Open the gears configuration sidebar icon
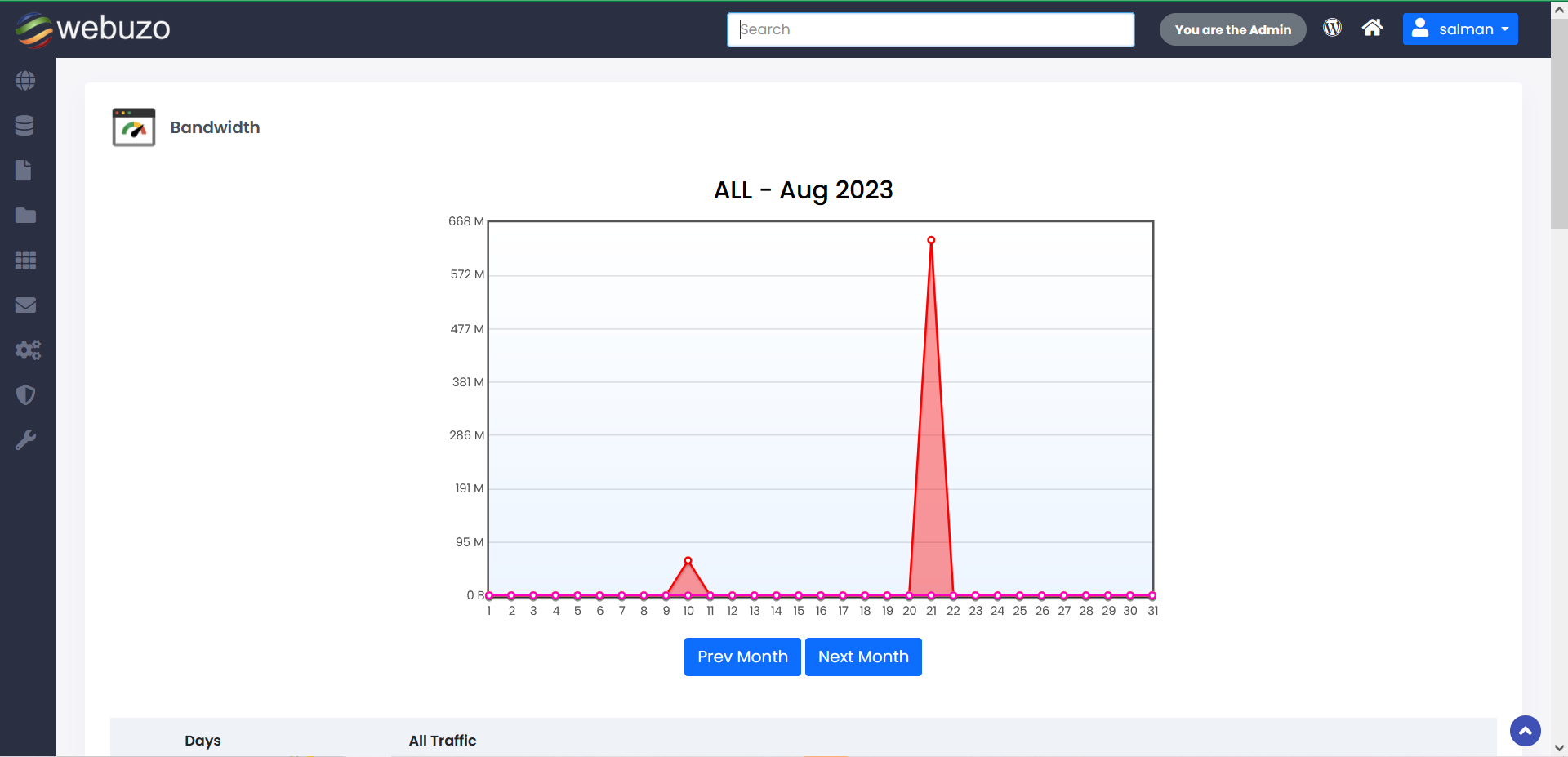The width and height of the screenshot is (1568, 757). [x=27, y=350]
